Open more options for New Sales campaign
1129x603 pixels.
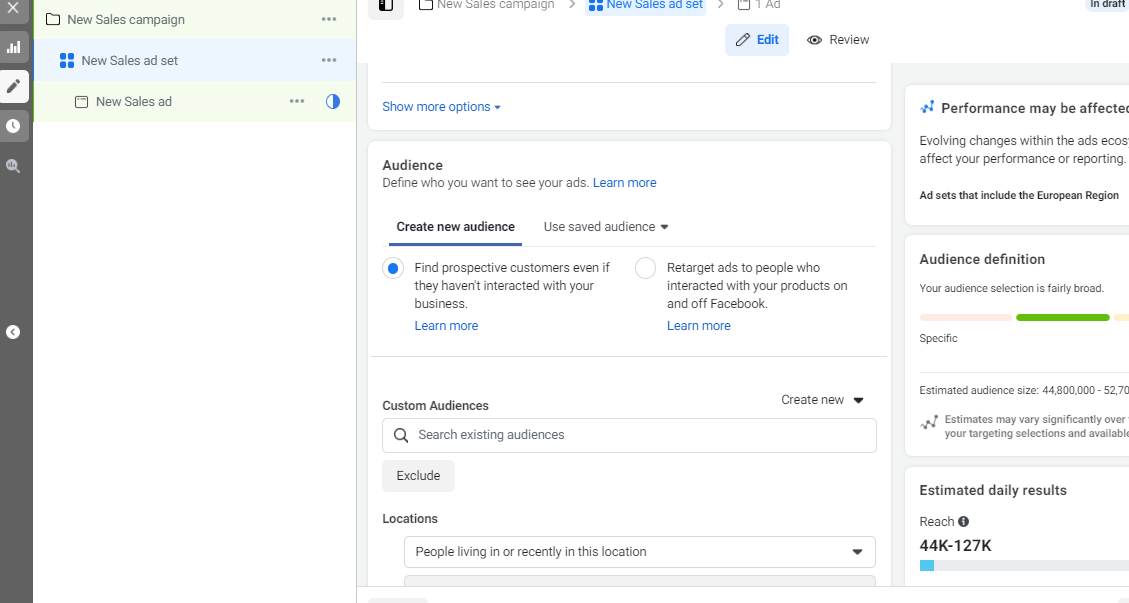329,20
